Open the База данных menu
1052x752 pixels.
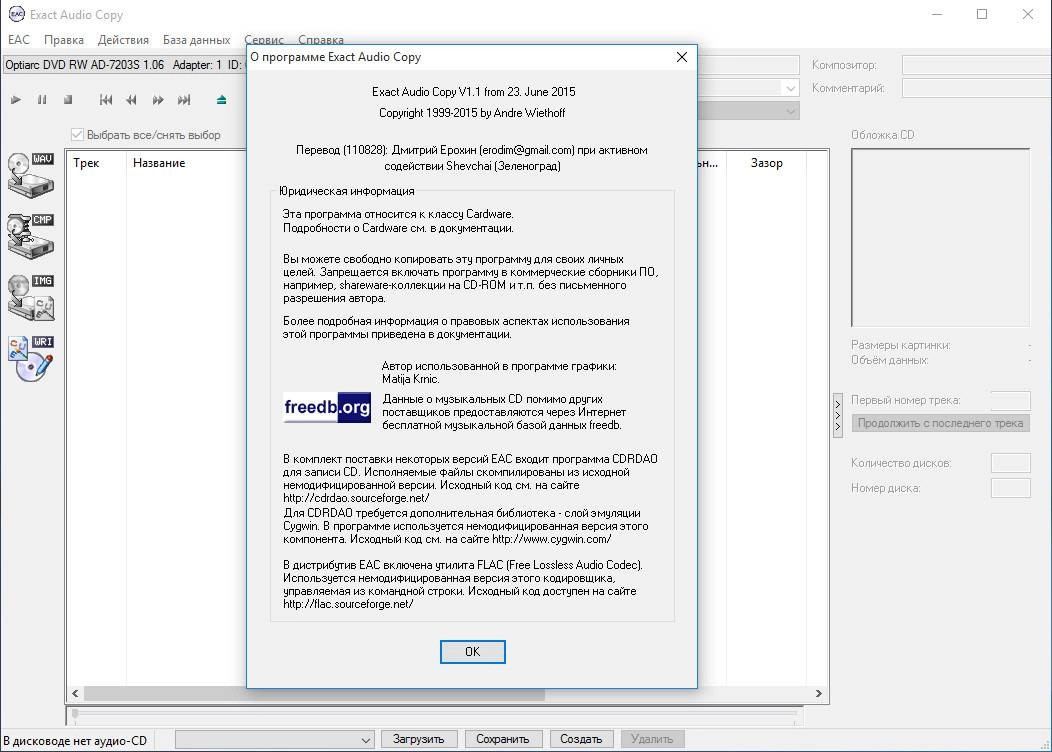tap(197, 40)
